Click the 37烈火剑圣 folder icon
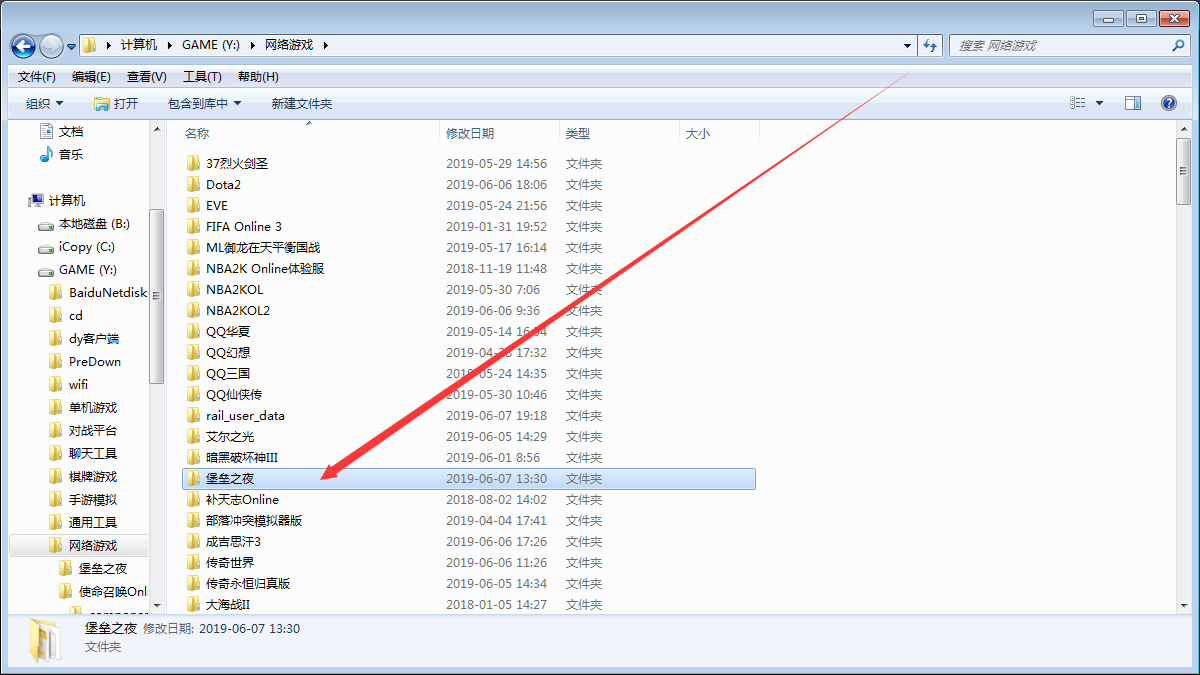The height and width of the screenshot is (675, 1200). (194, 163)
